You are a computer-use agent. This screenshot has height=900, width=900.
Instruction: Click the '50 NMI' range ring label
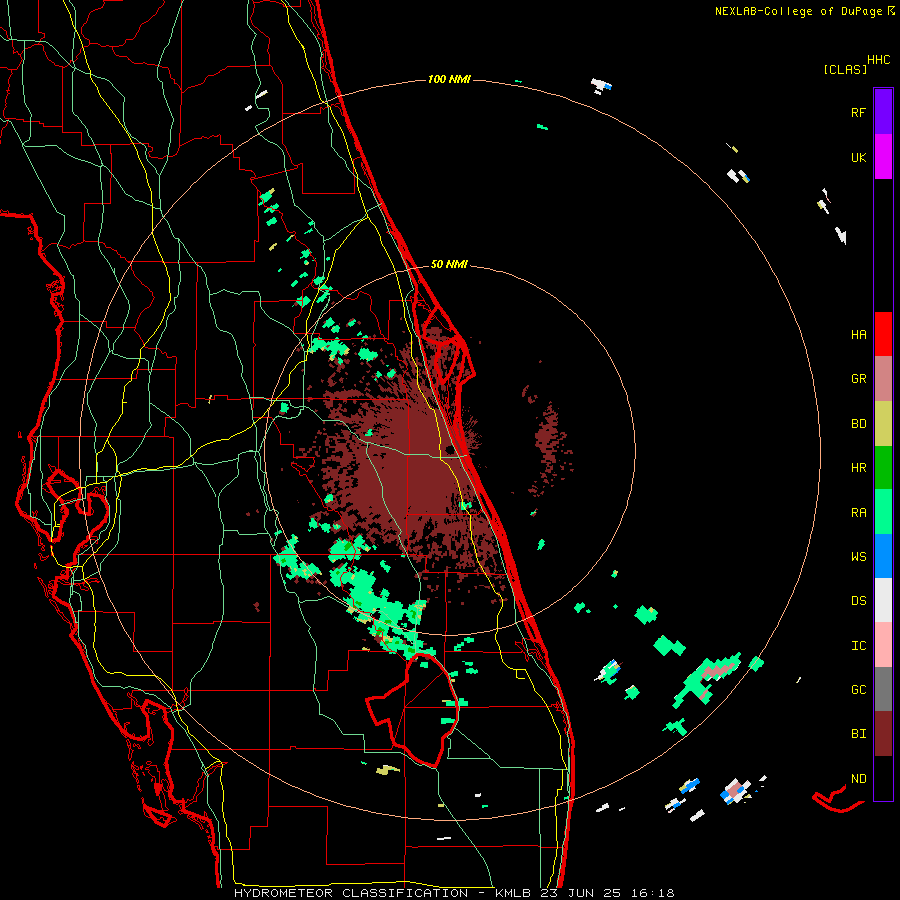click(x=449, y=265)
